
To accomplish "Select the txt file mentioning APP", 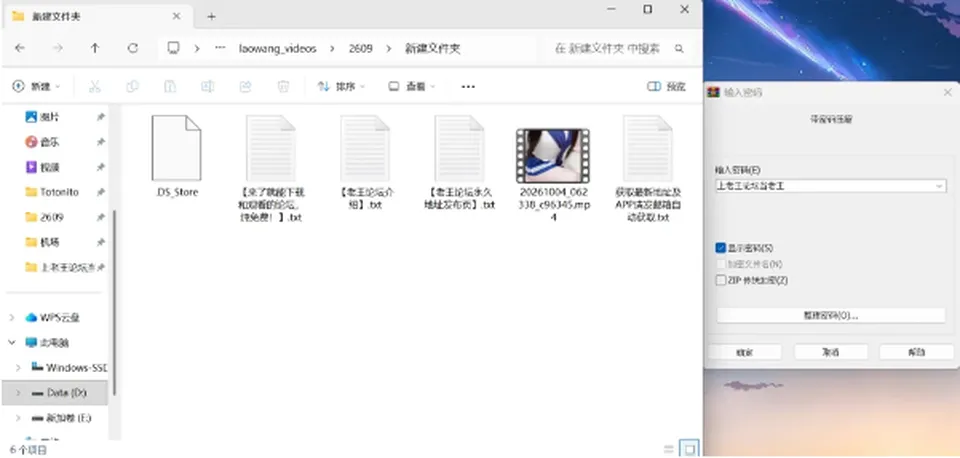I will pos(648,168).
